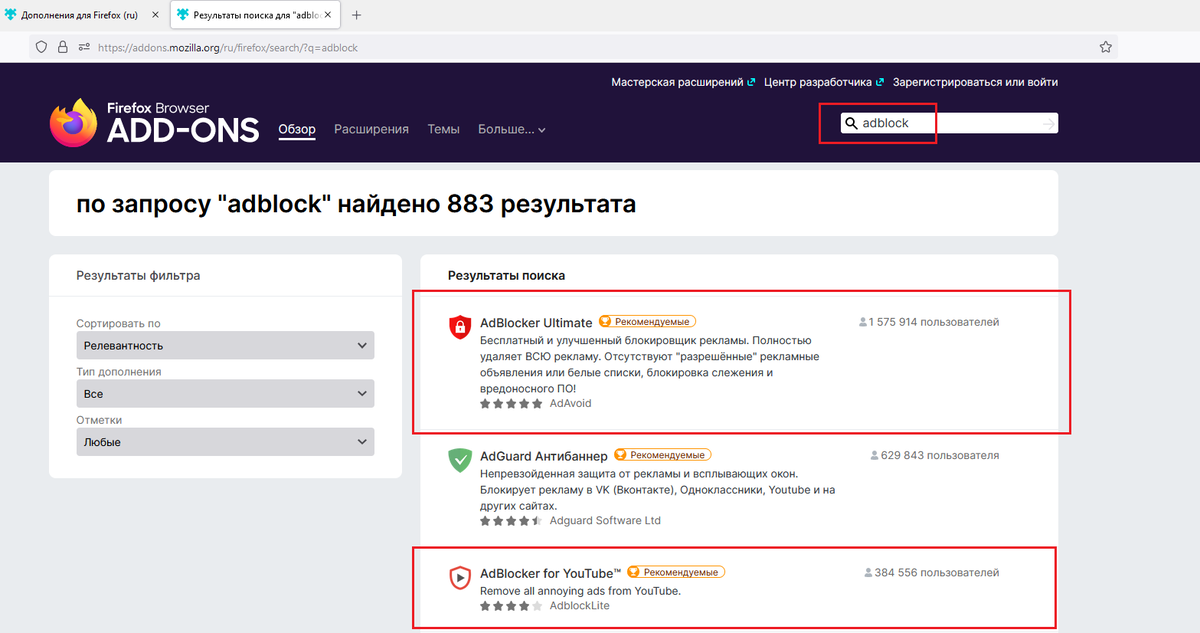Open the 'Тип дополнения' Все dropdown
This screenshot has width=1200, height=633.
225,394
